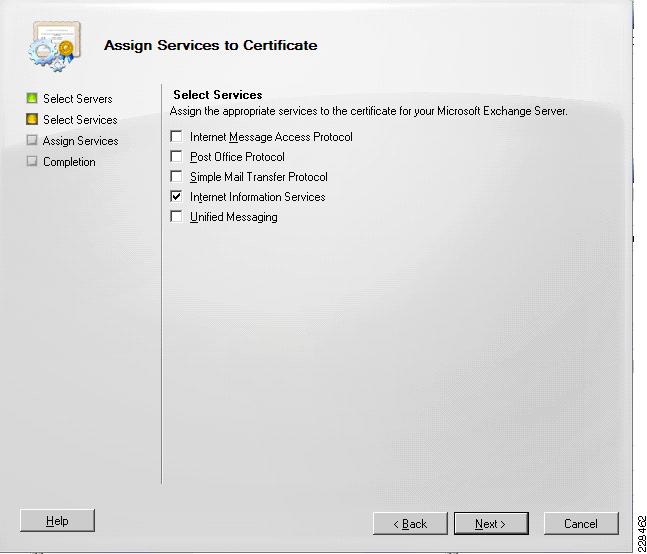This screenshot has width=647, height=554.
Task: Open the Assign Services step label
Action: coord(80,141)
